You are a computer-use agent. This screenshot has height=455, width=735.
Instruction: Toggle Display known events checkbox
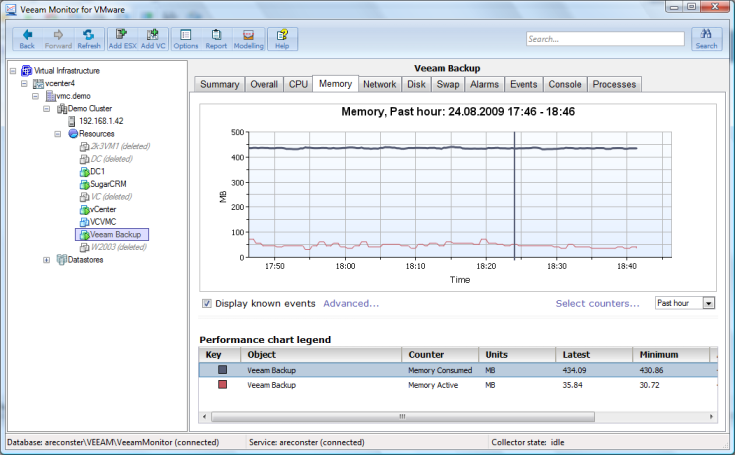tap(207, 303)
